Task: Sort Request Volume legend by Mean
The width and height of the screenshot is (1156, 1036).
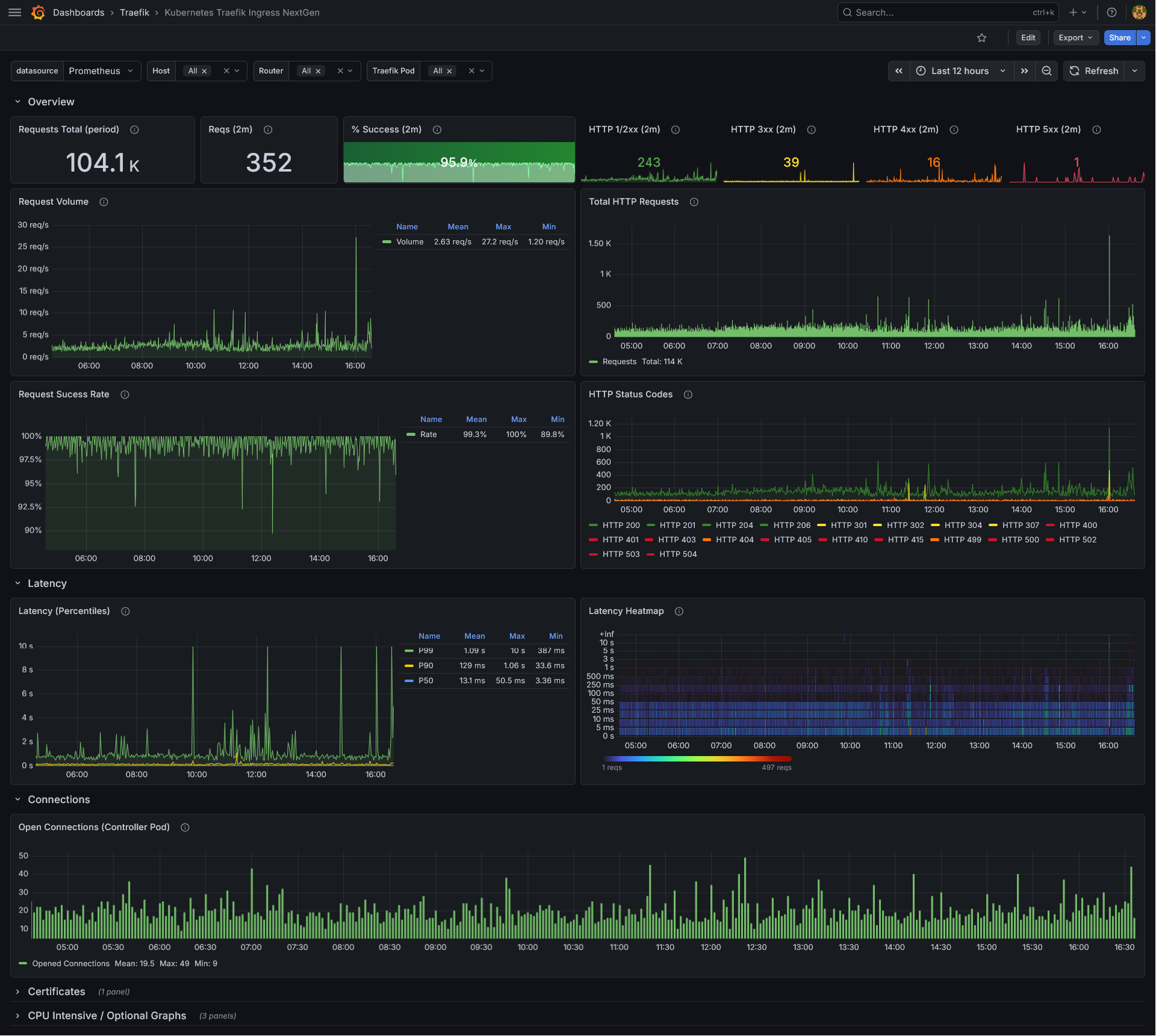Action: 458,226
